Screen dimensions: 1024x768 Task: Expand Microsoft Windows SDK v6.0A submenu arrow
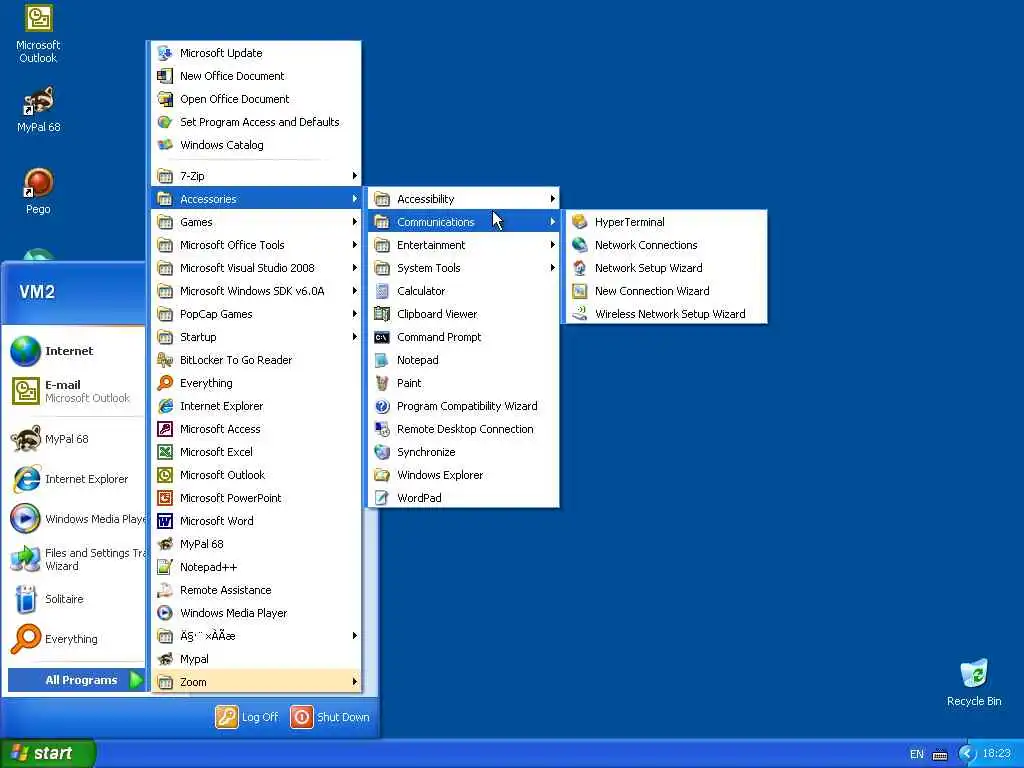(x=355, y=291)
